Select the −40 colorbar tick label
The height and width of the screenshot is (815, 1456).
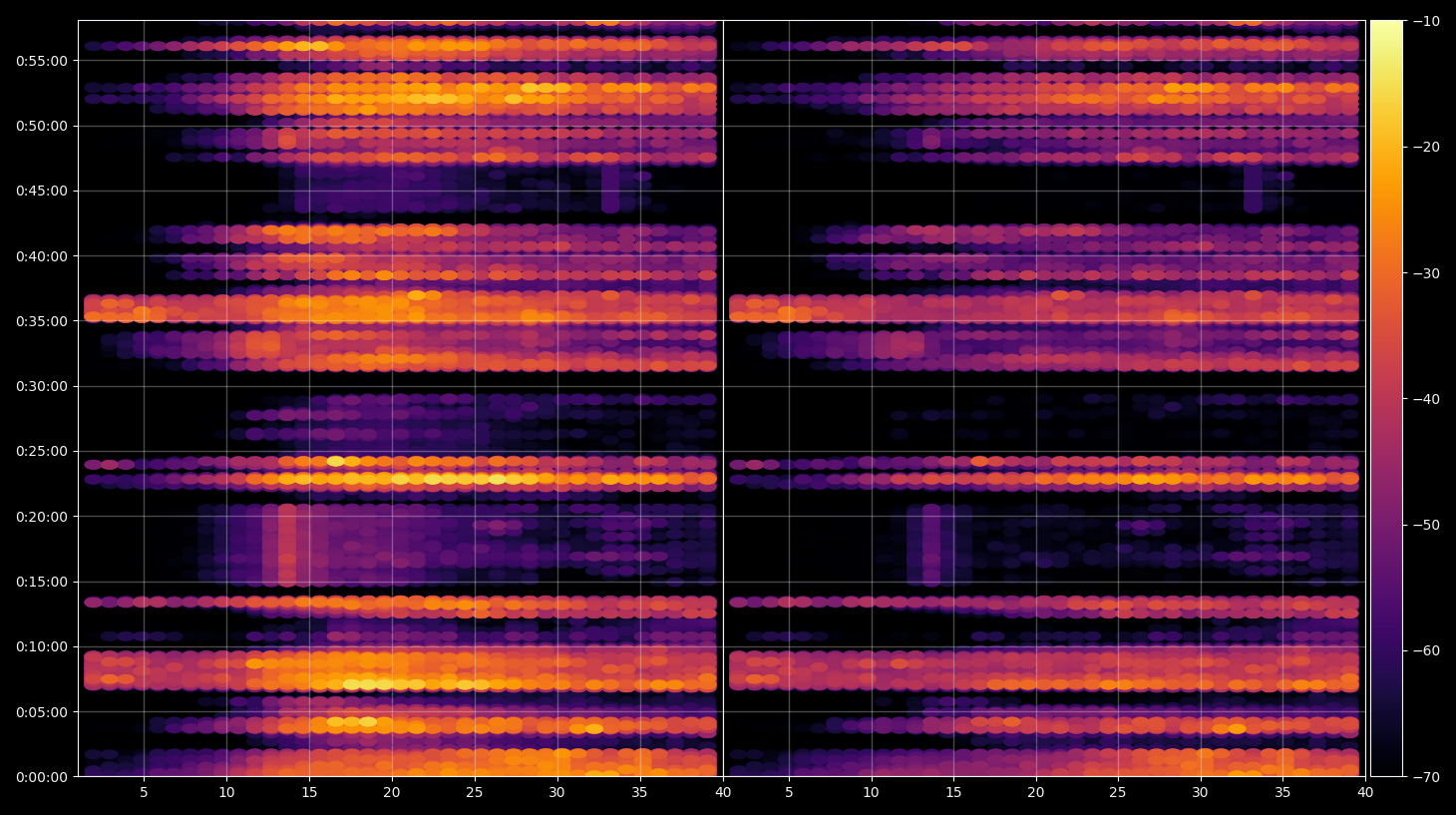[x=1426, y=399]
